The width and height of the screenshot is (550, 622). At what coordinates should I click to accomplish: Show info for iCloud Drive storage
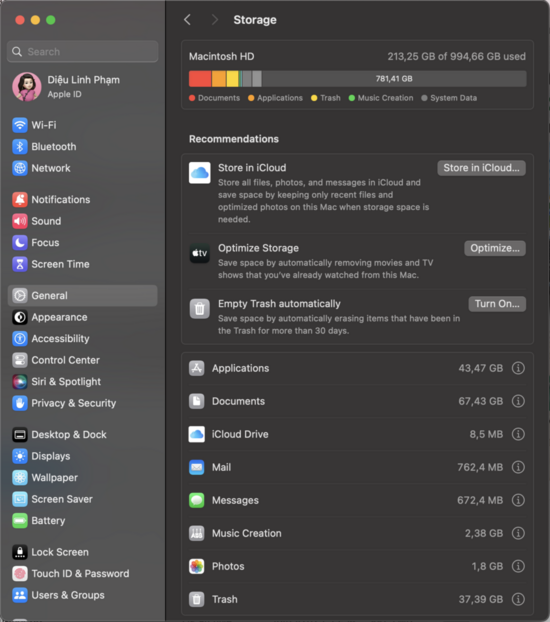click(x=518, y=434)
